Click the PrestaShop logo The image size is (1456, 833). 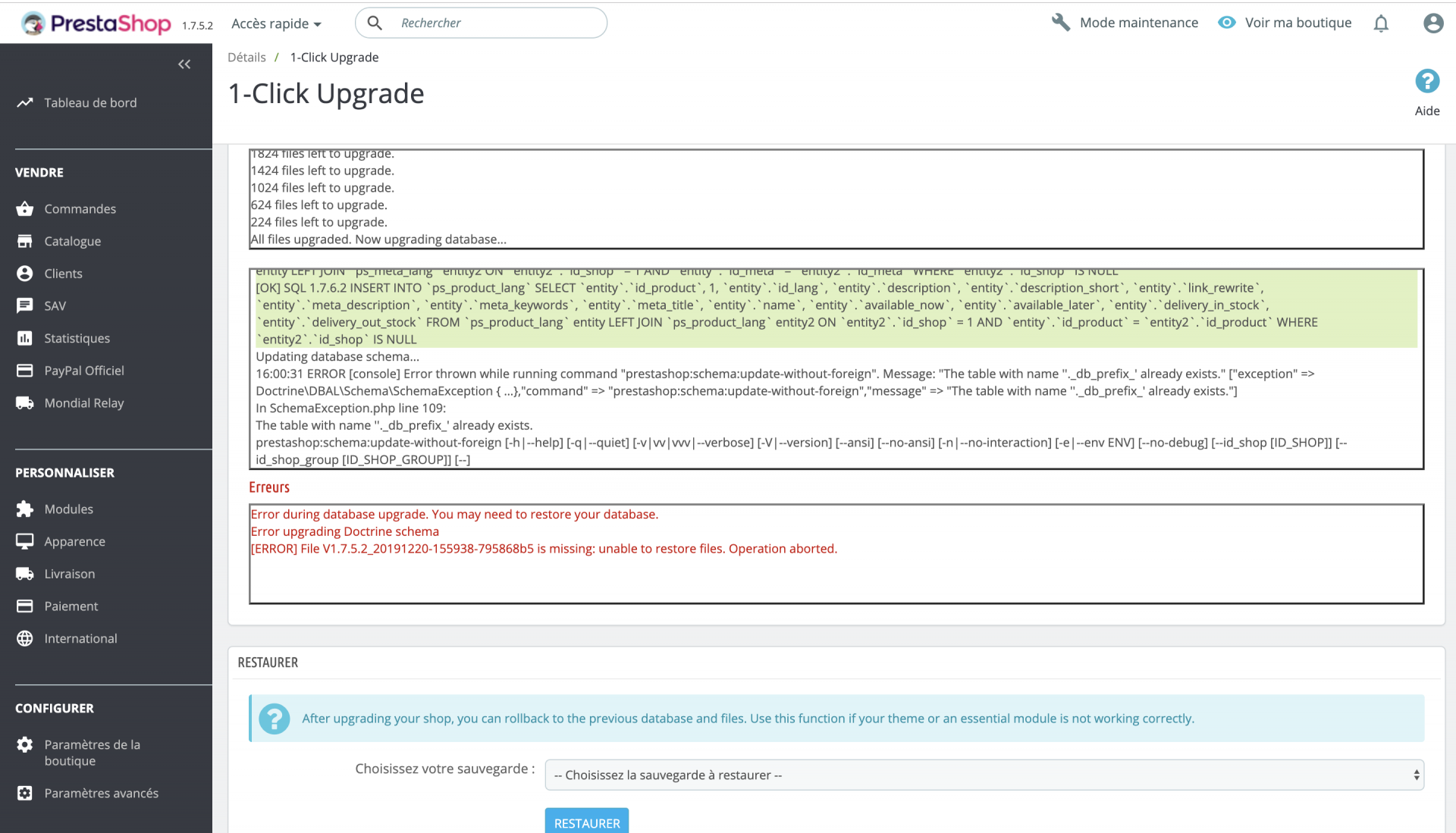click(x=96, y=23)
